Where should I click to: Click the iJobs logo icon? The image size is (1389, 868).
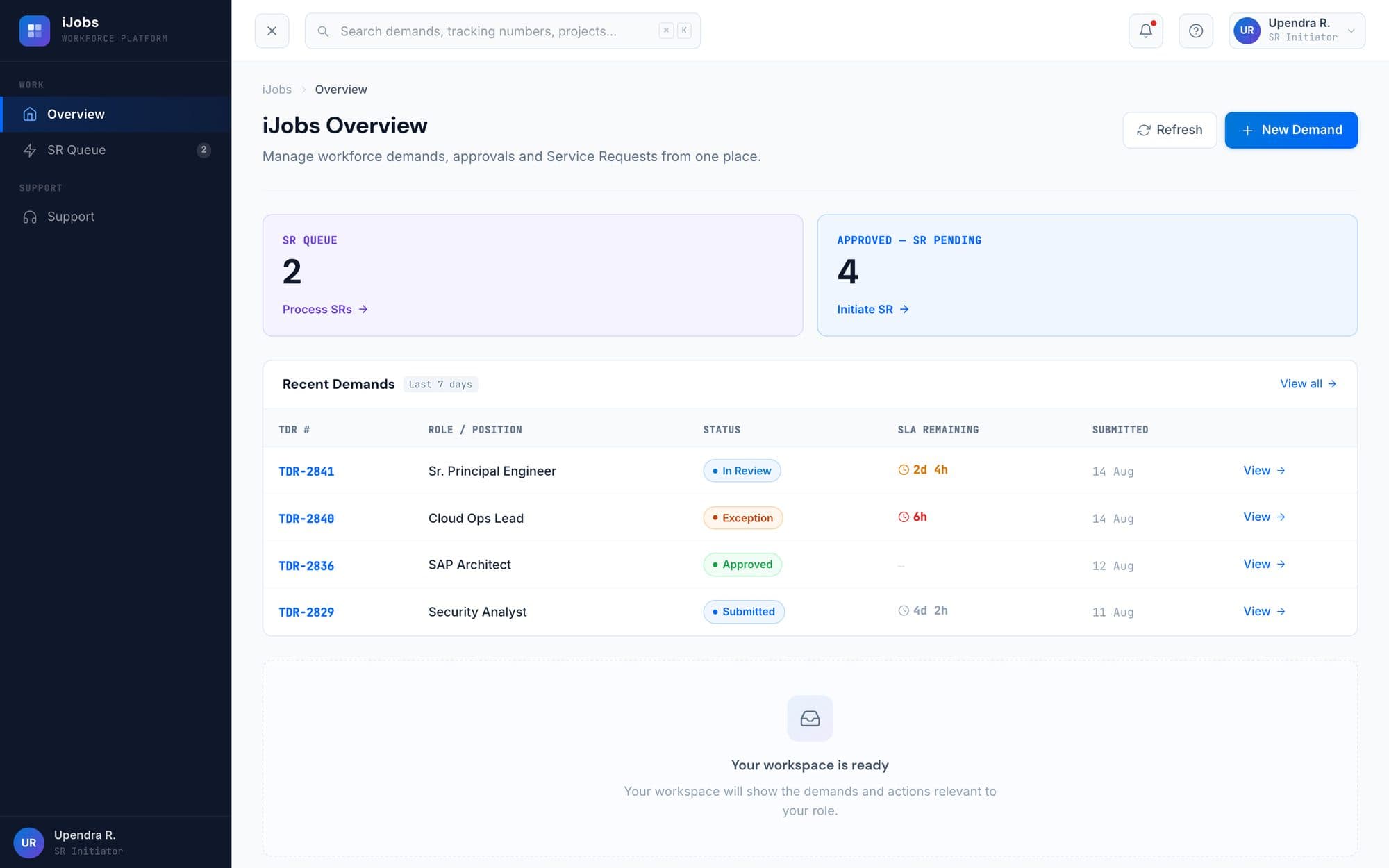(x=34, y=31)
